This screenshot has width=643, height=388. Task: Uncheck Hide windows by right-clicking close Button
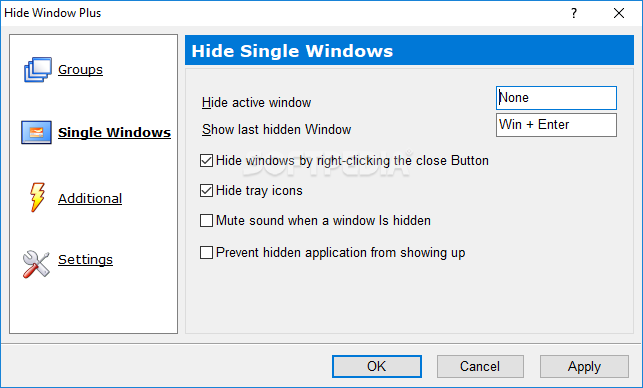[206, 160]
